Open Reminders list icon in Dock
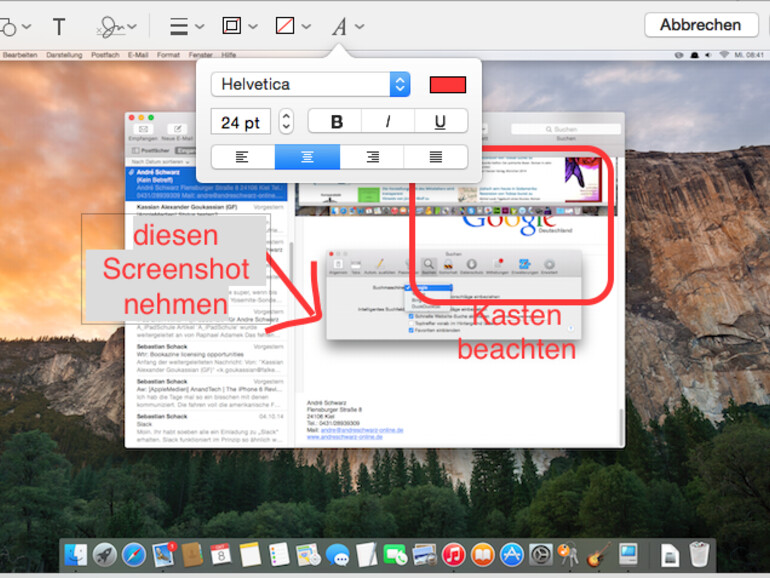Image resolution: width=770 pixels, height=578 pixels. (279, 555)
